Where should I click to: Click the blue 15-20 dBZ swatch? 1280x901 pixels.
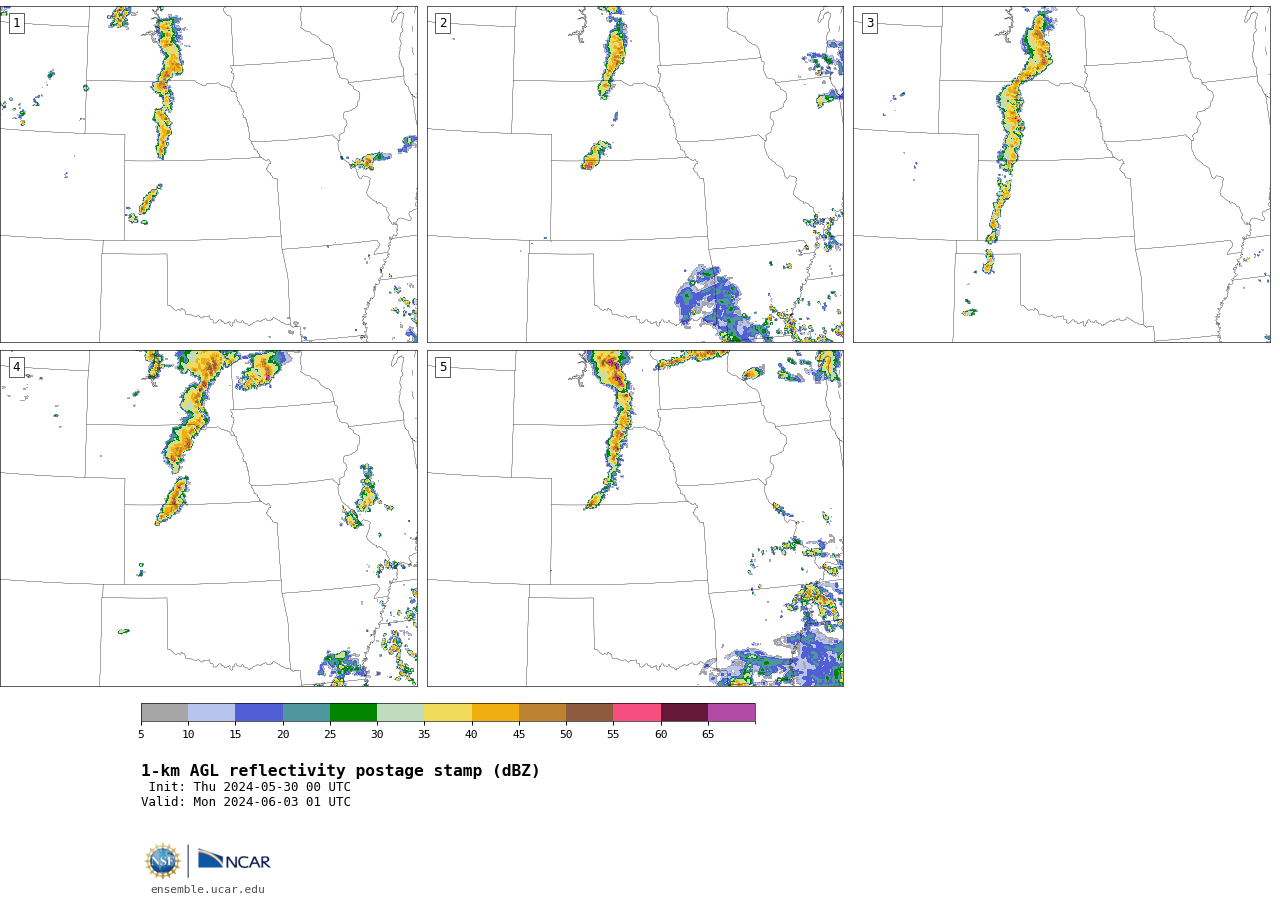point(259,713)
